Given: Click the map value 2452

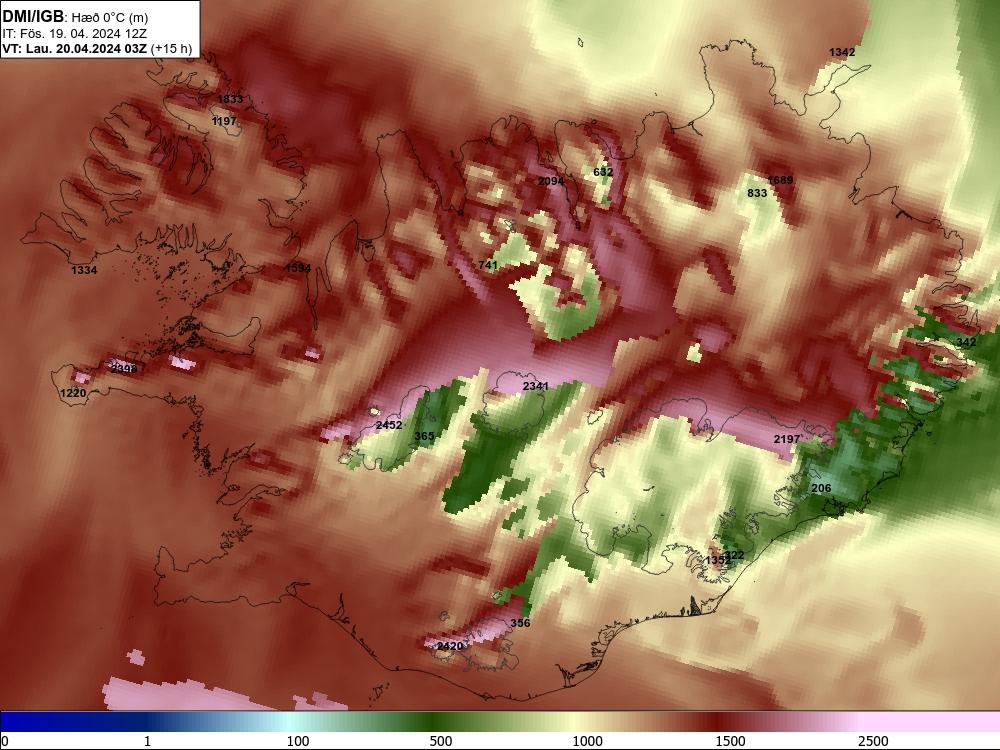Looking at the screenshot, I should pyautogui.click(x=389, y=425).
